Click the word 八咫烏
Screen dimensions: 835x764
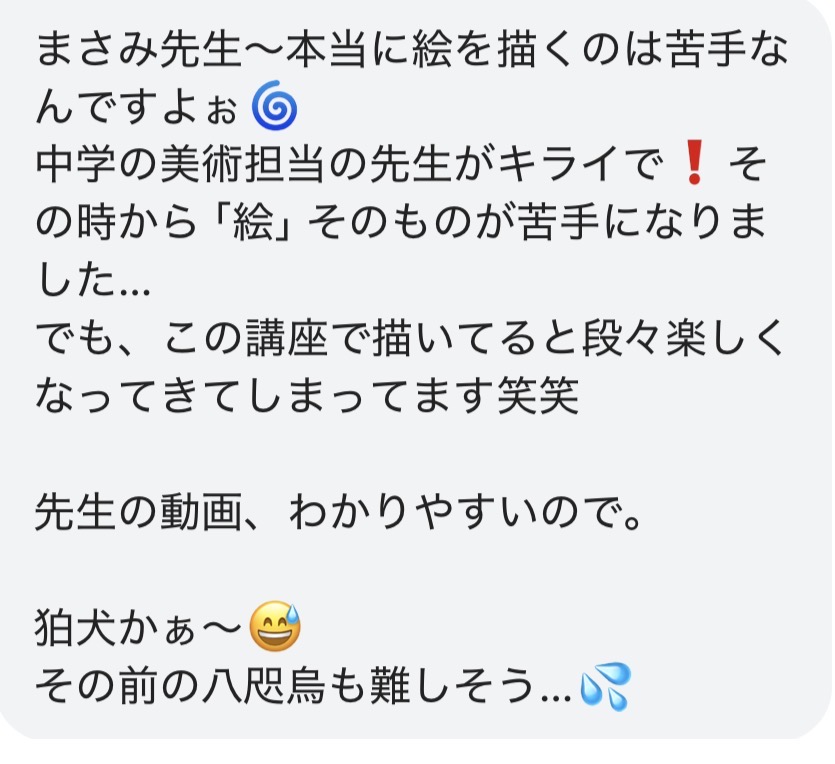[264, 686]
